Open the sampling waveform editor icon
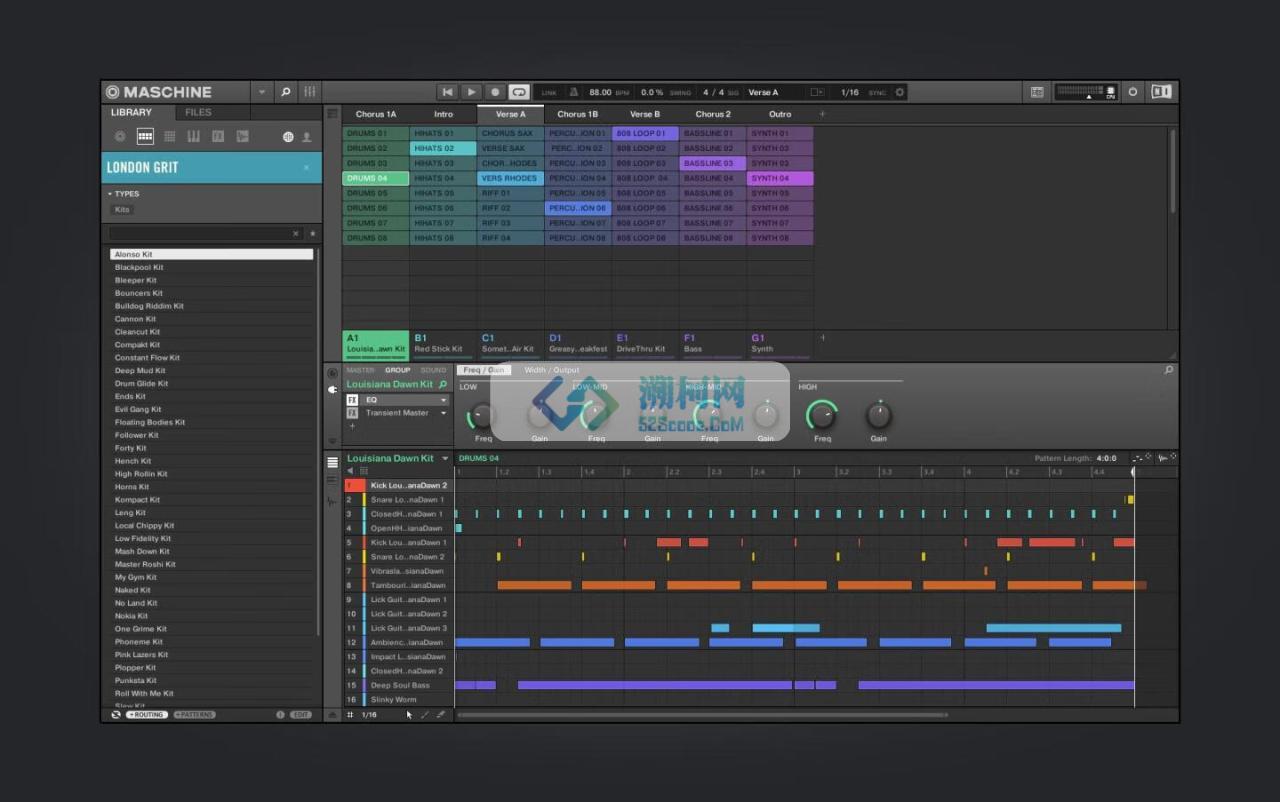The image size is (1280, 802). [x=332, y=500]
